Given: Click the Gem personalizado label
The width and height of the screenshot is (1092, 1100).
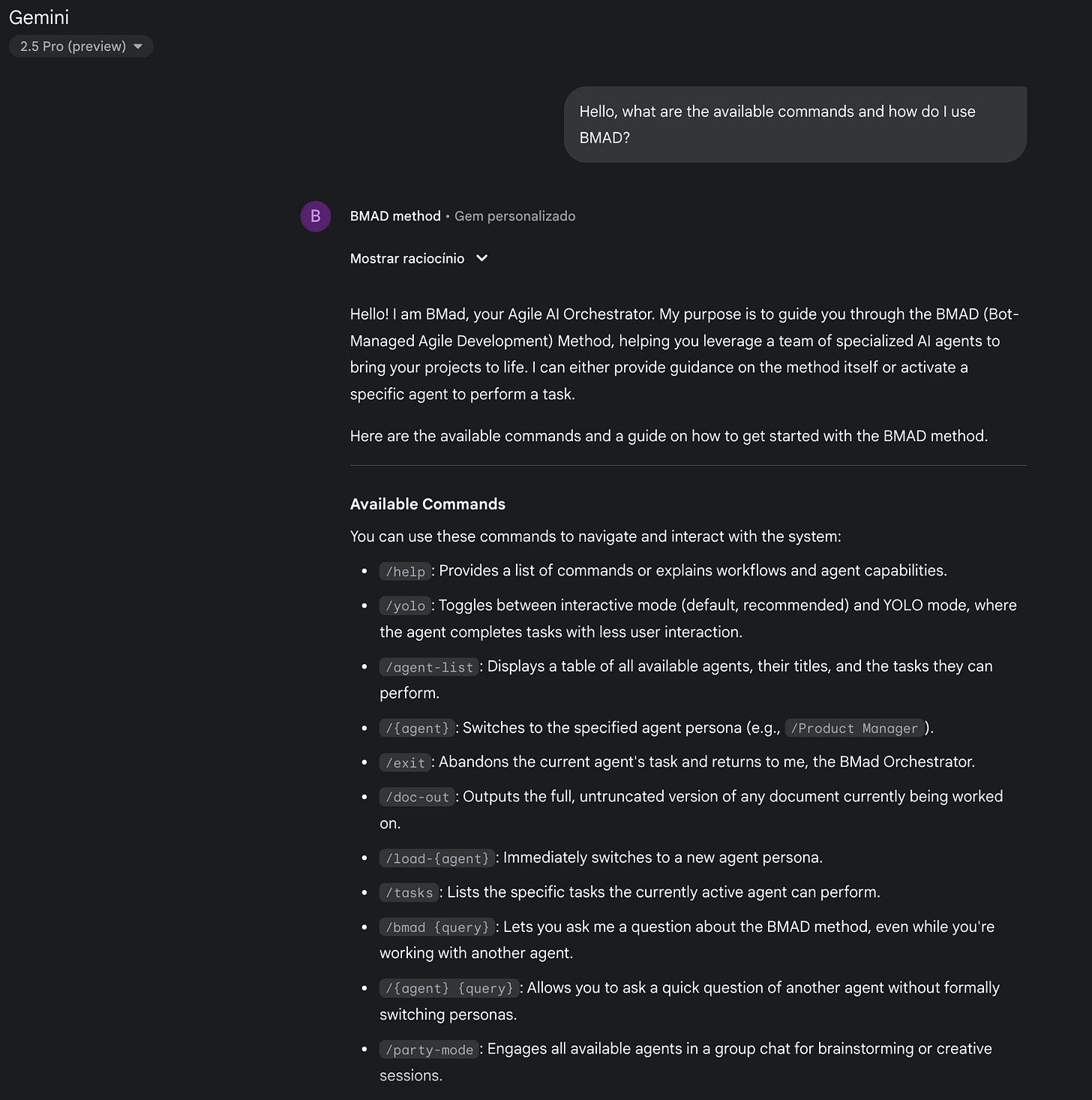Looking at the screenshot, I should tap(514, 216).
